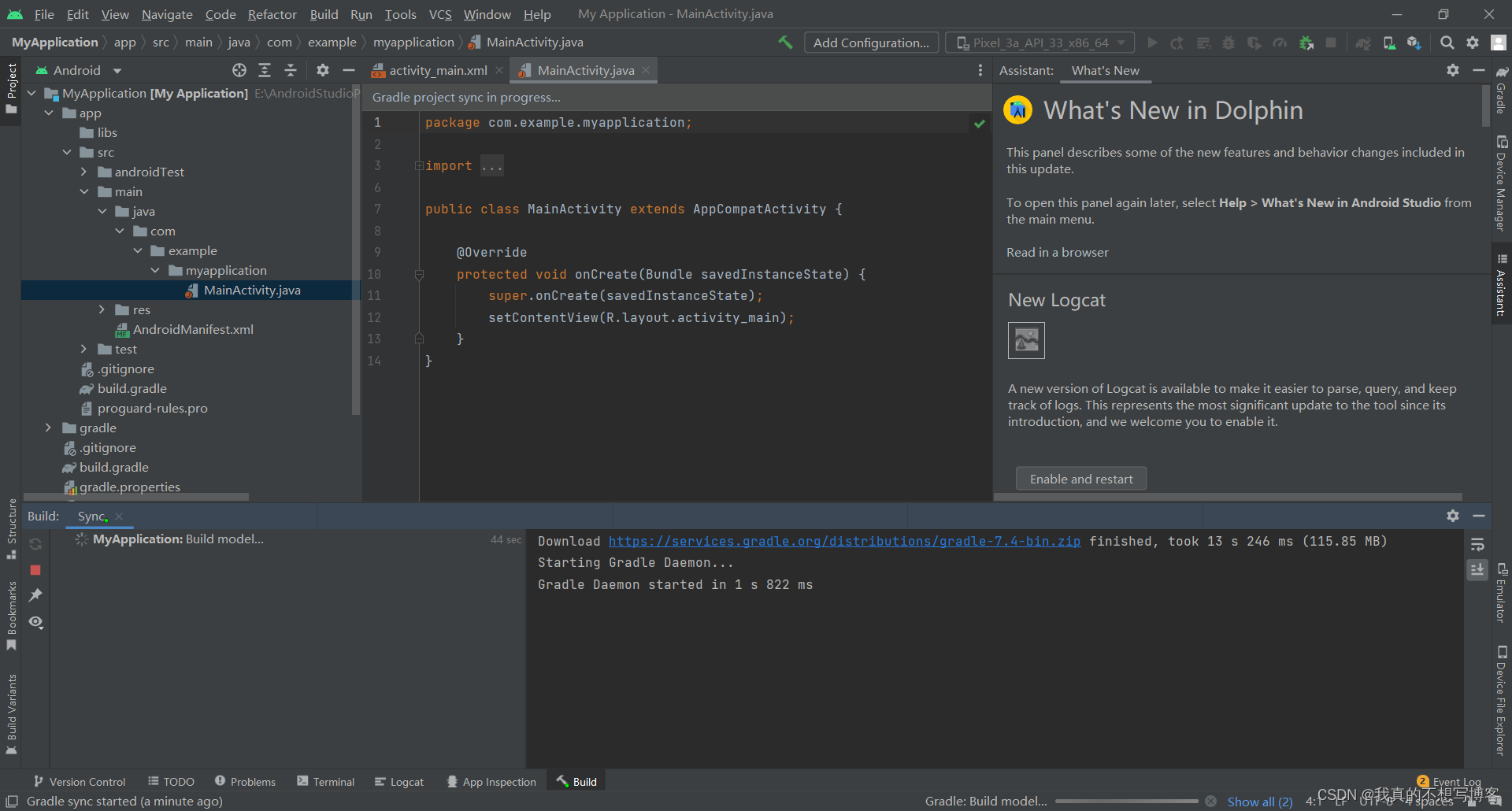Toggle Build Variants tool window
1512x811 pixels.
(x=11, y=714)
